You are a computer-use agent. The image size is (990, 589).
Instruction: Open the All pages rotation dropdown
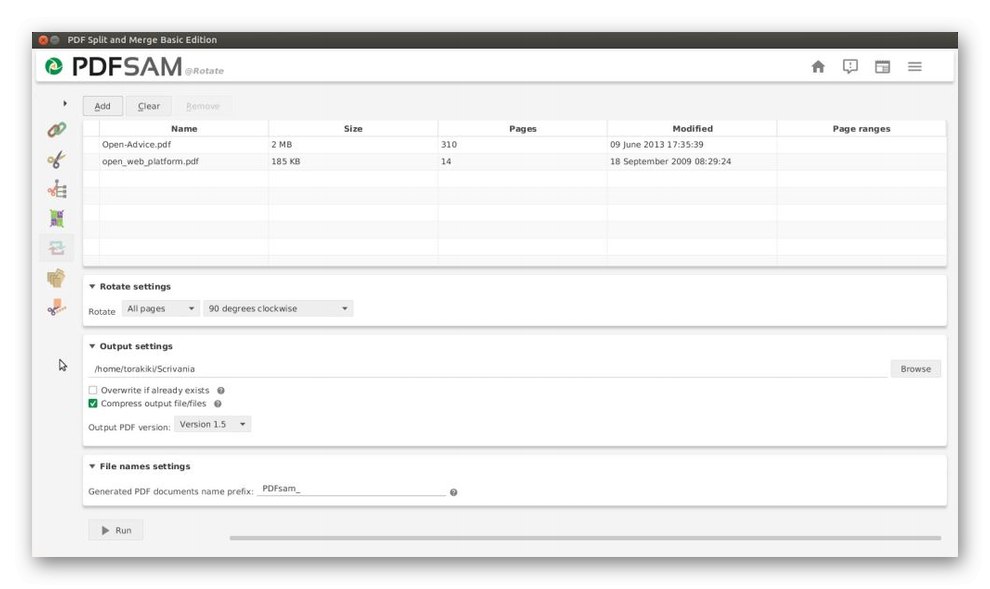click(x=160, y=309)
